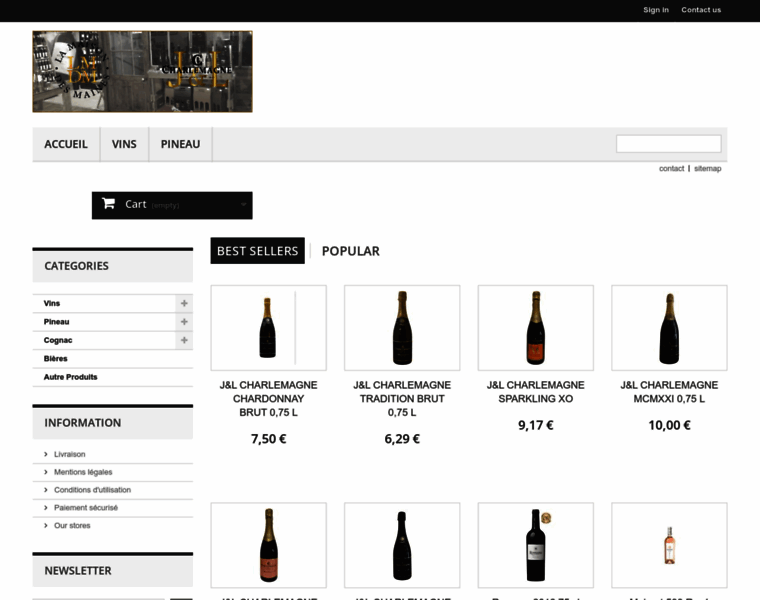The image size is (760, 600).
Task: Expand the Cognac category plus icon
Action: [x=184, y=340]
